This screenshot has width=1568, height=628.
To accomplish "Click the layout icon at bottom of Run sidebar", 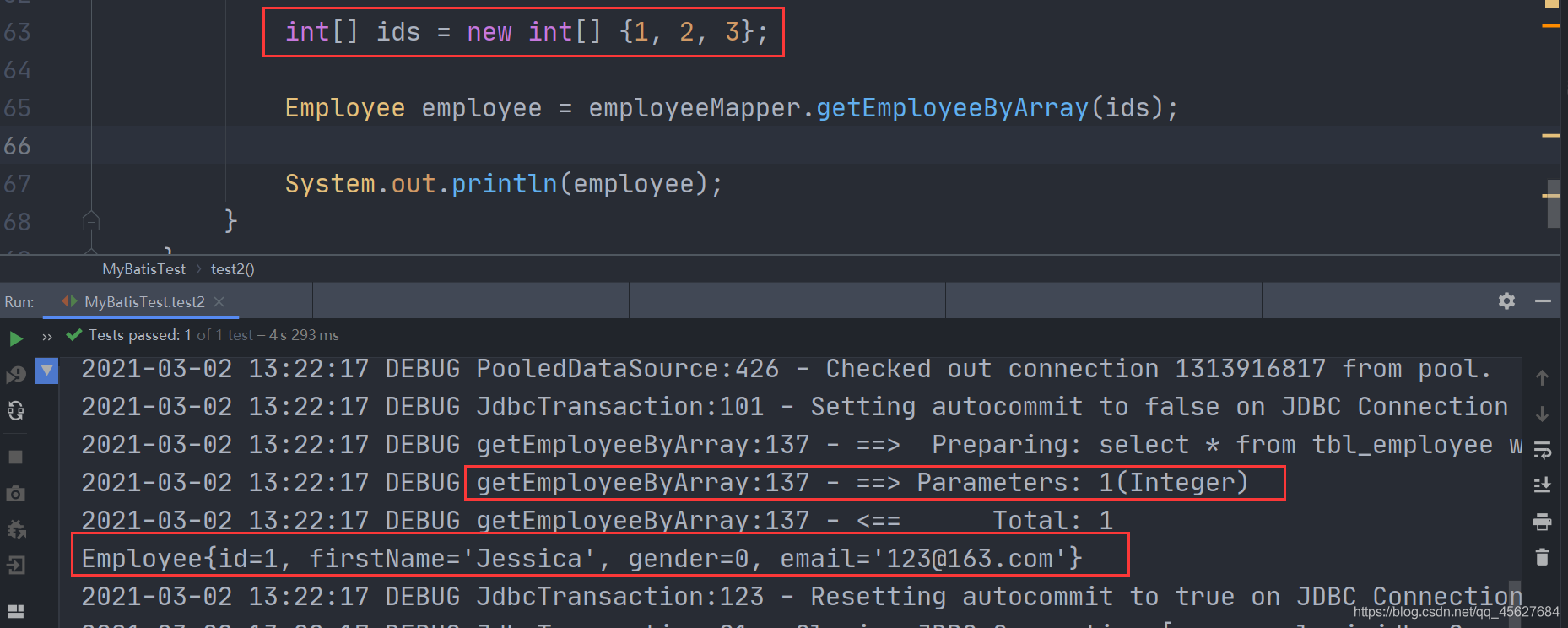I will pos(15,611).
